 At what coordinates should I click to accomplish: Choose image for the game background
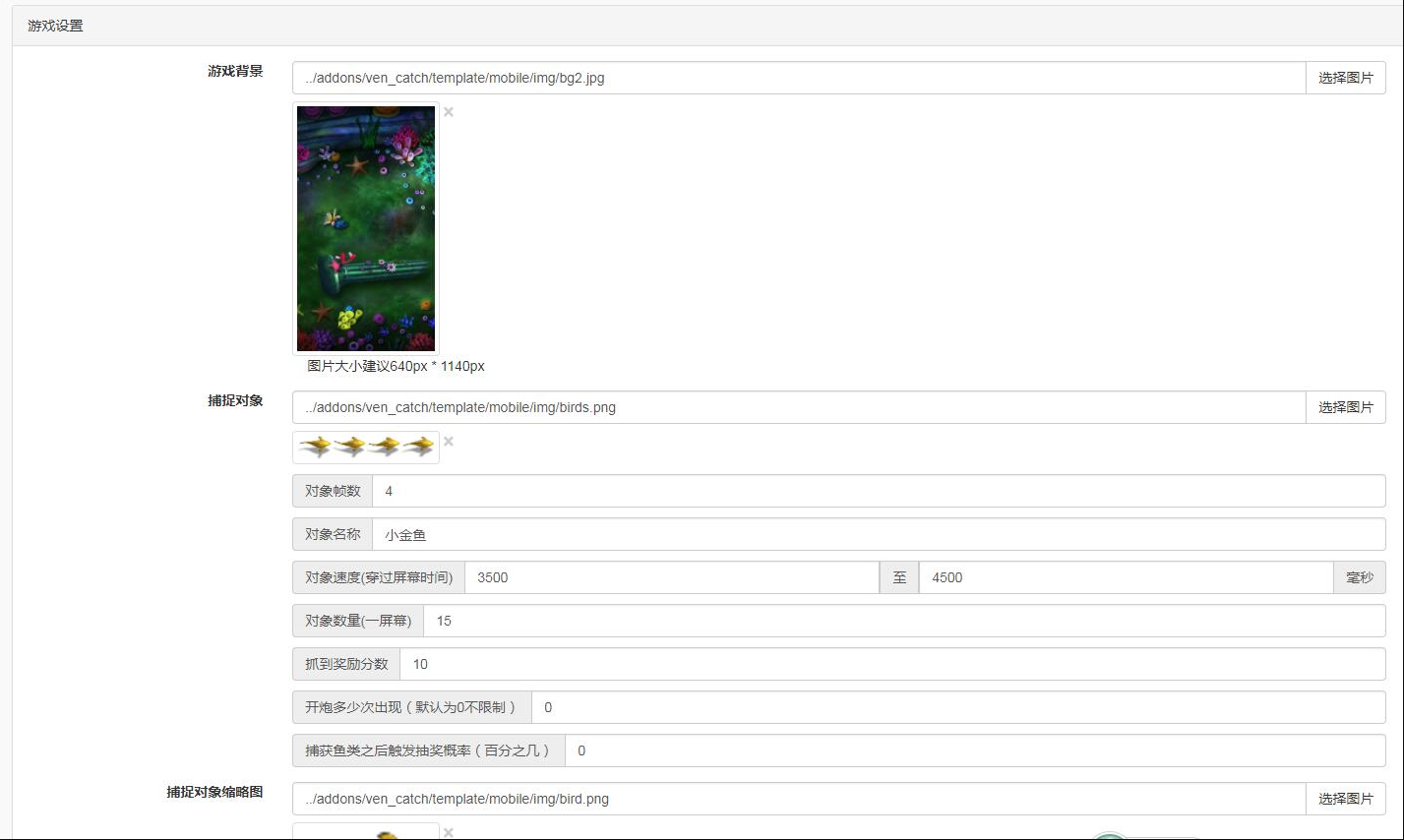(x=1345, y=78)
